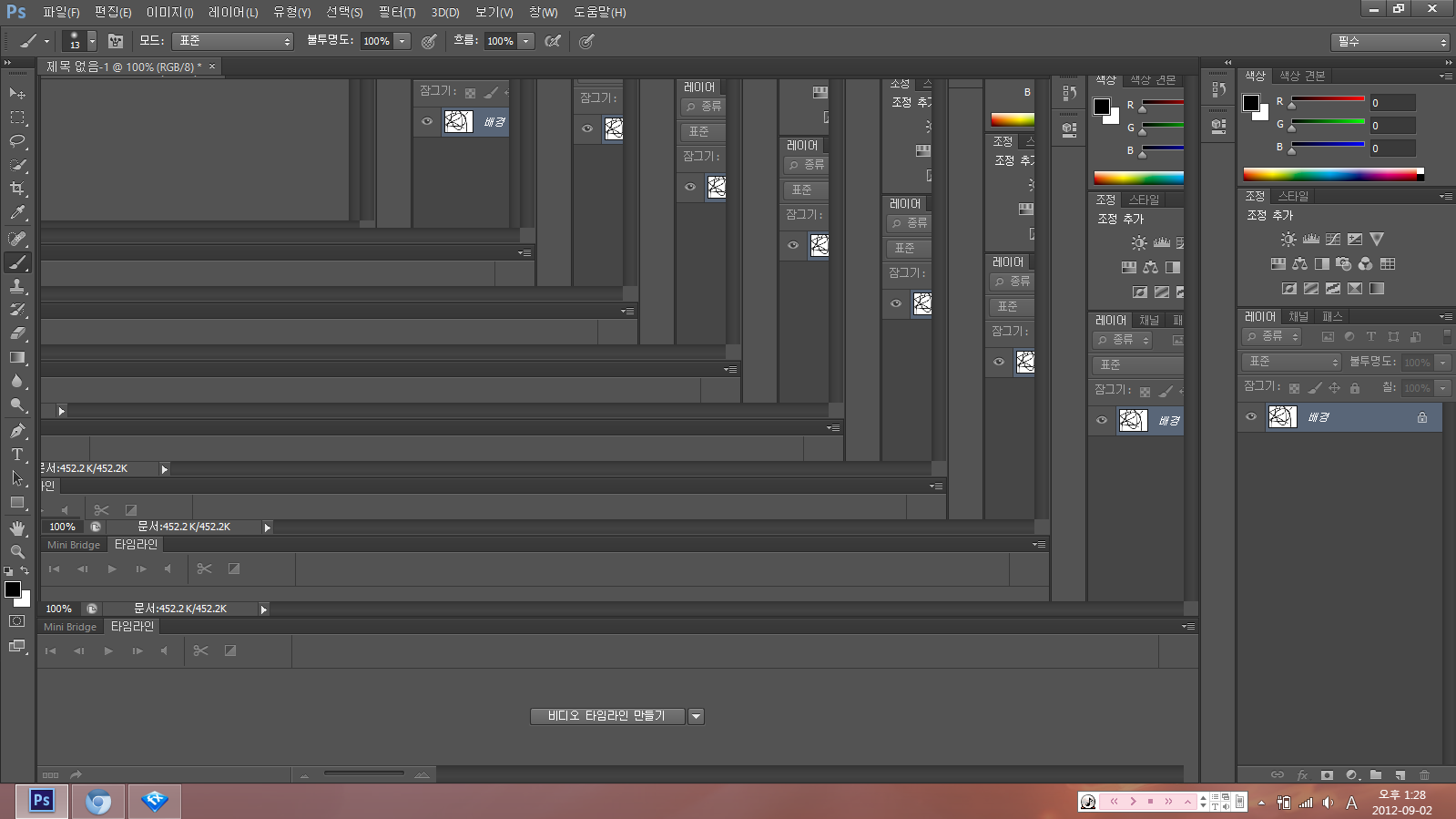Select the Pen tool
1456x819 pixels.
(17, 431)
